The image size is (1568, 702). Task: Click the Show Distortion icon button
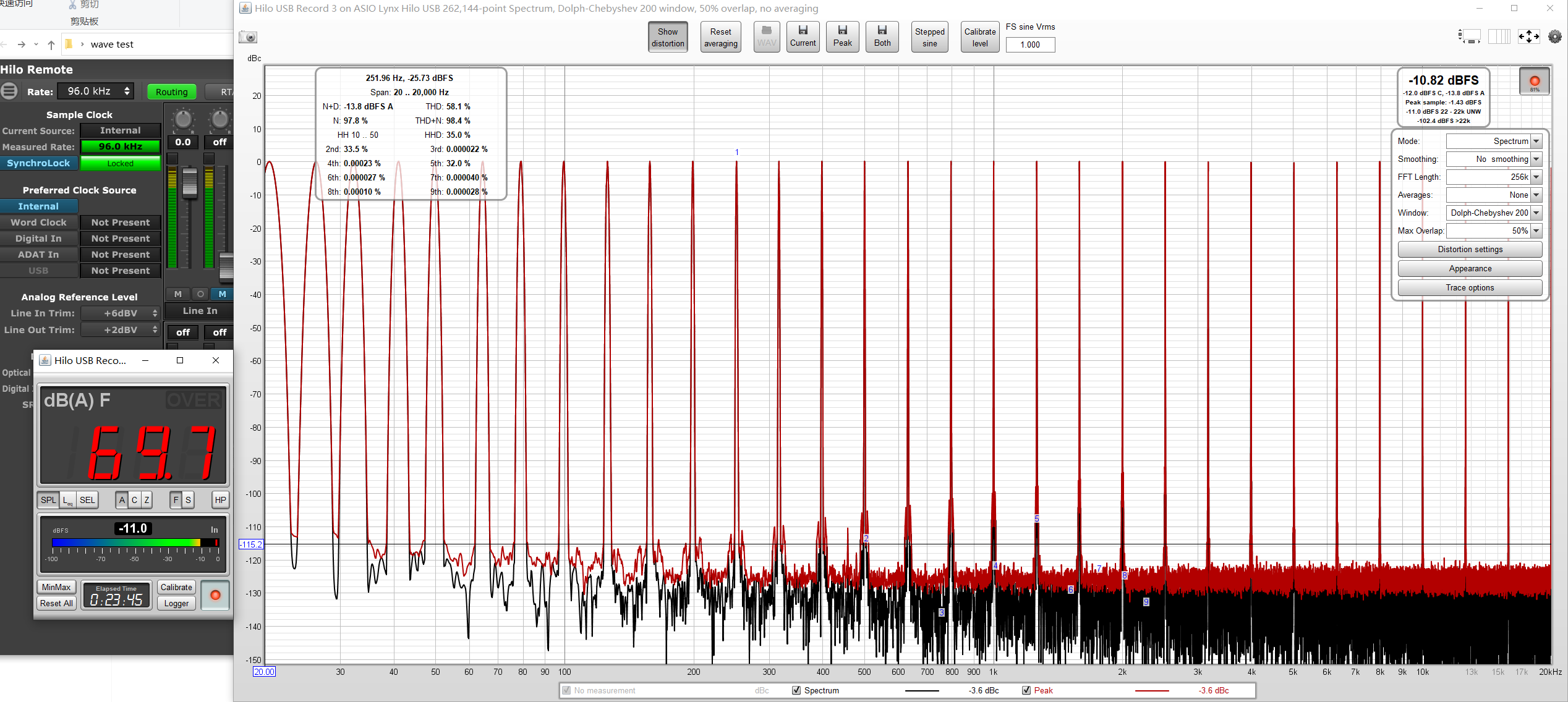coord(668,37)
